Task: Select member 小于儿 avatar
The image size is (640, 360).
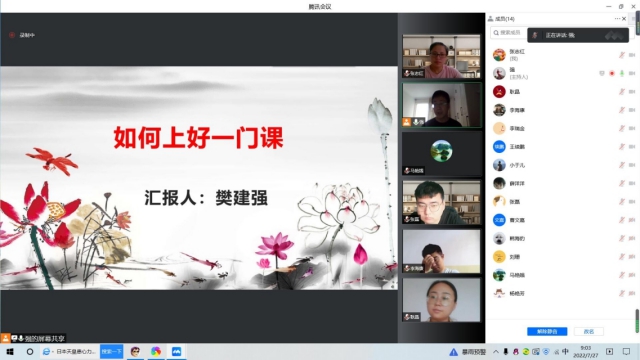Action: tap(499, 165)
